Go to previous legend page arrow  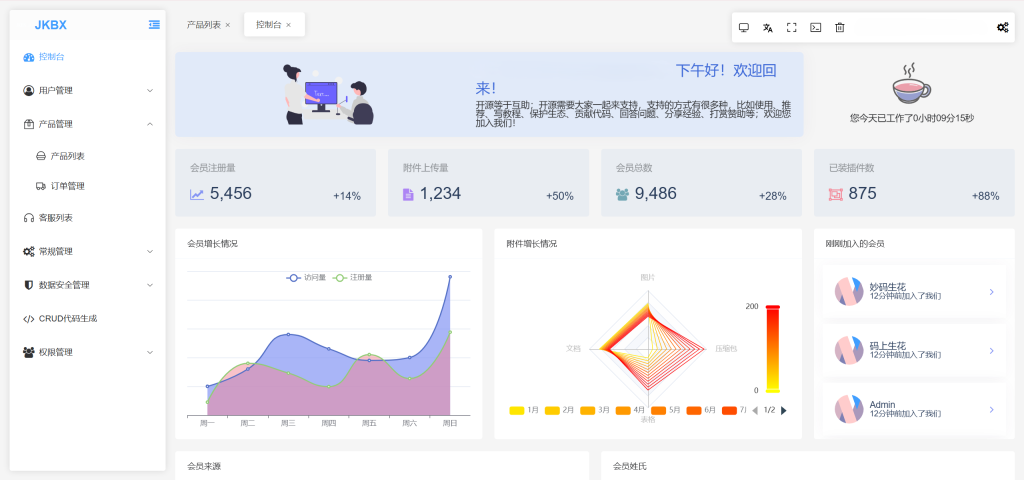(756, 410)
